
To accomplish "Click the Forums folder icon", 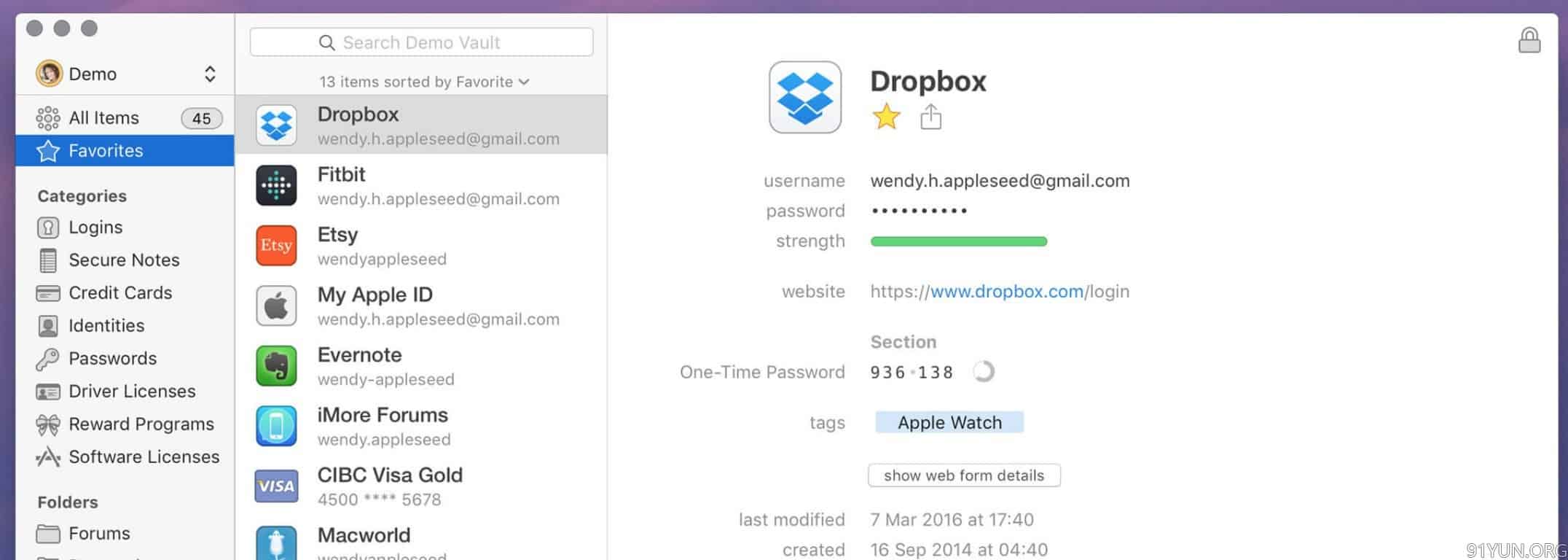I will point(47,534).
